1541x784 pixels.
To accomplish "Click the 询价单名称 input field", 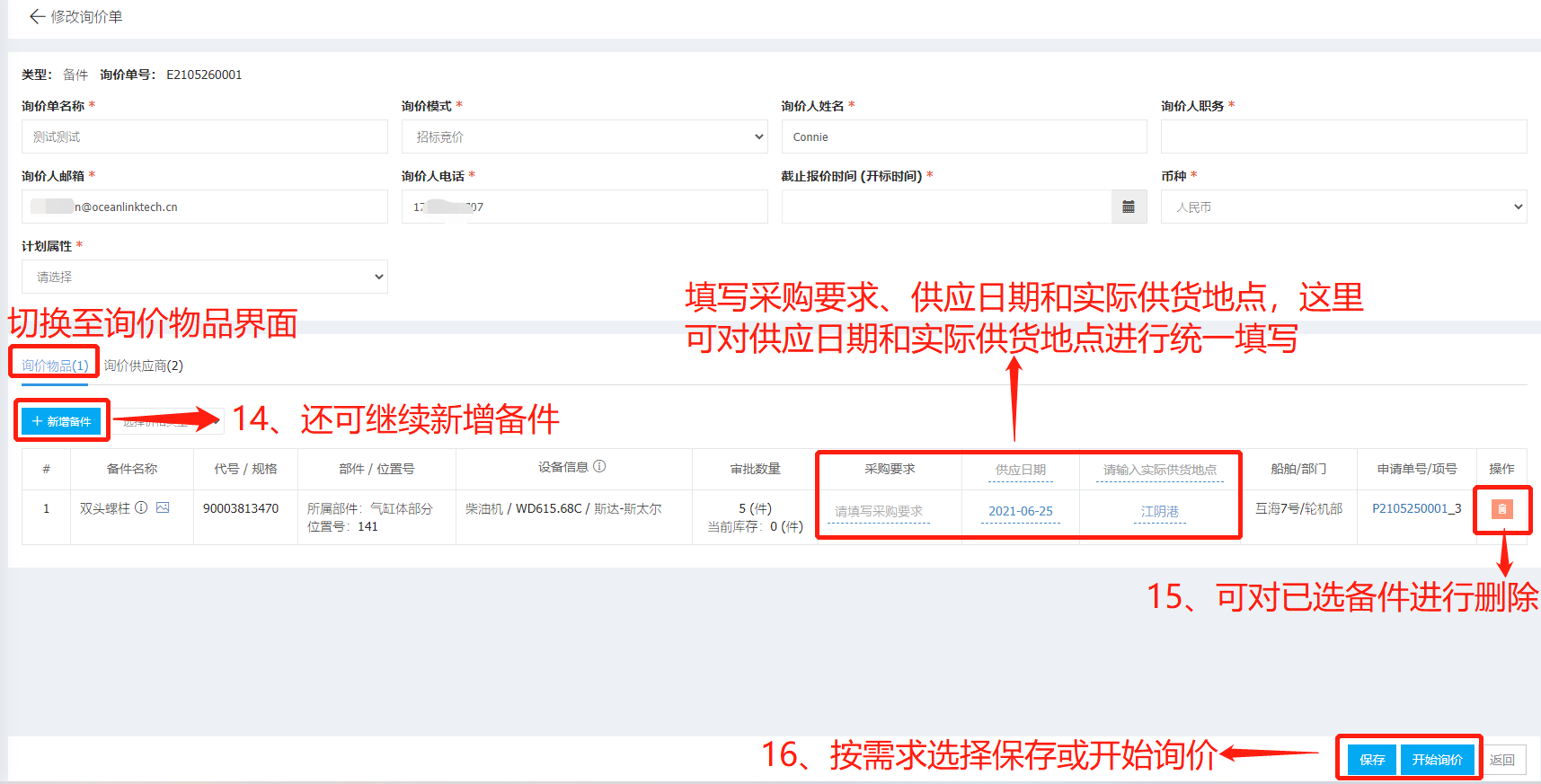I will tap(205, 137).
